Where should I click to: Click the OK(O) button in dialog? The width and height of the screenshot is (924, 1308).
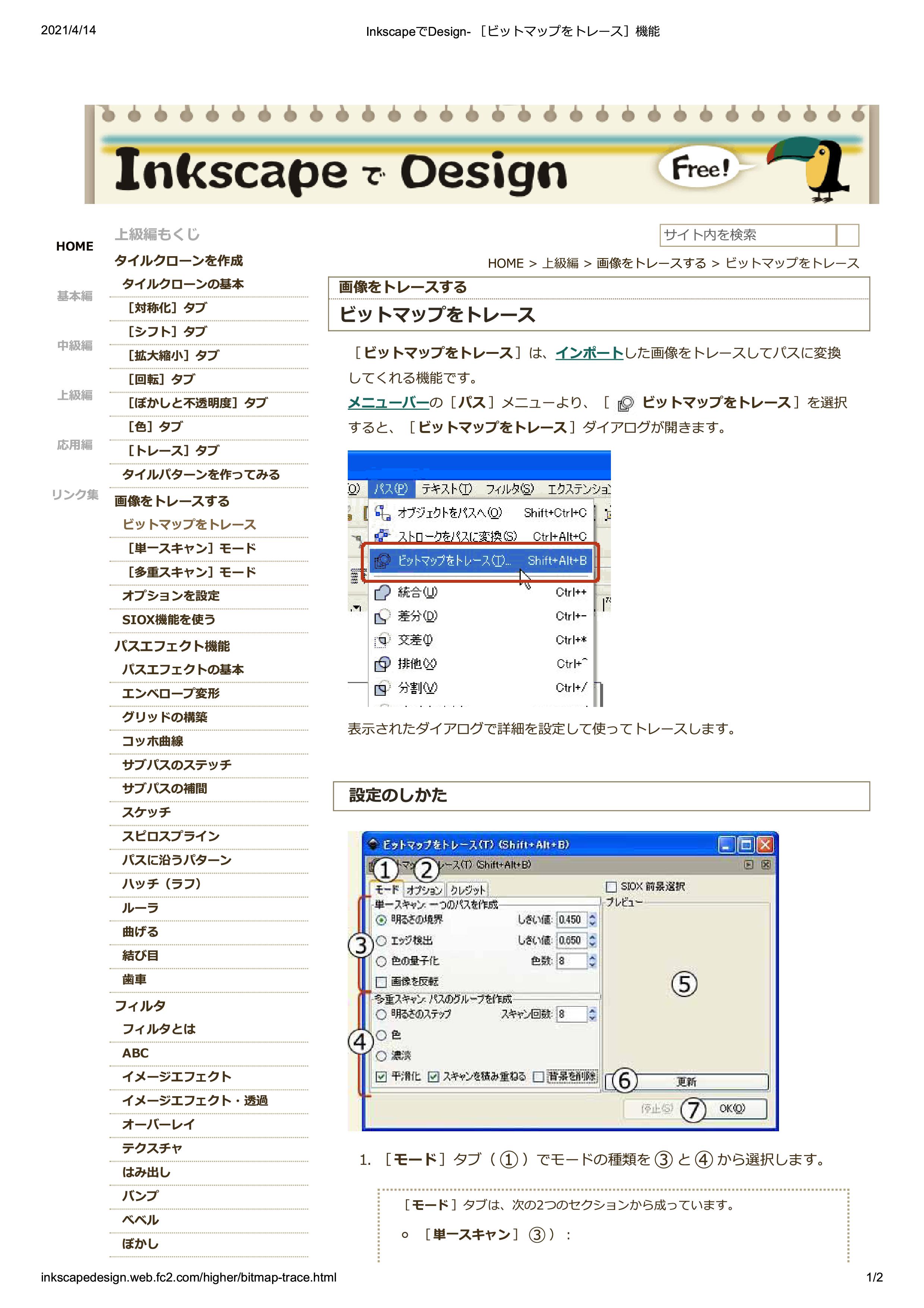pos(732,1109)
